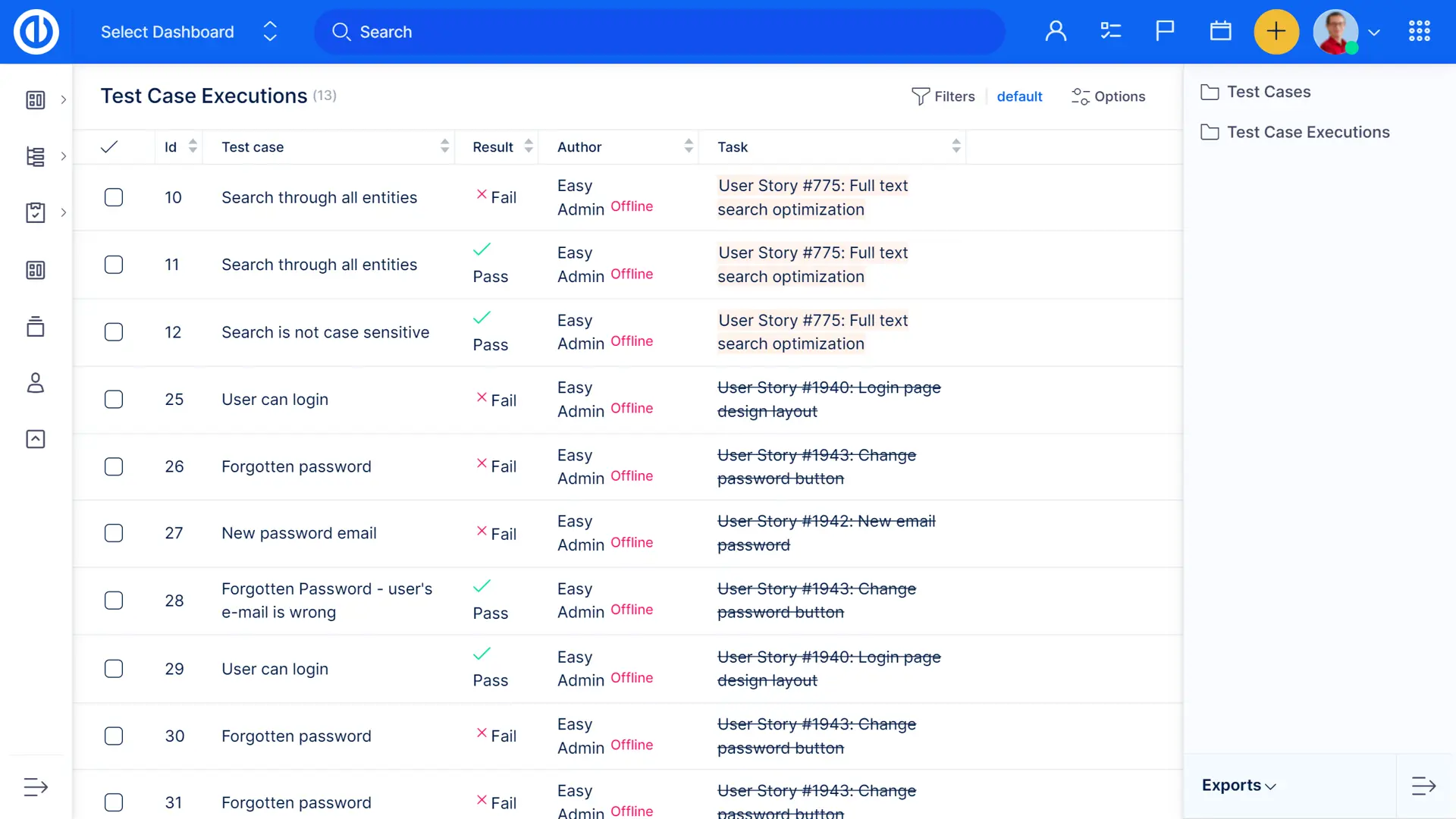Click the flag icon in top bar
The width and height of the screenshot is (1456, 819).
tap(1165, 32)
